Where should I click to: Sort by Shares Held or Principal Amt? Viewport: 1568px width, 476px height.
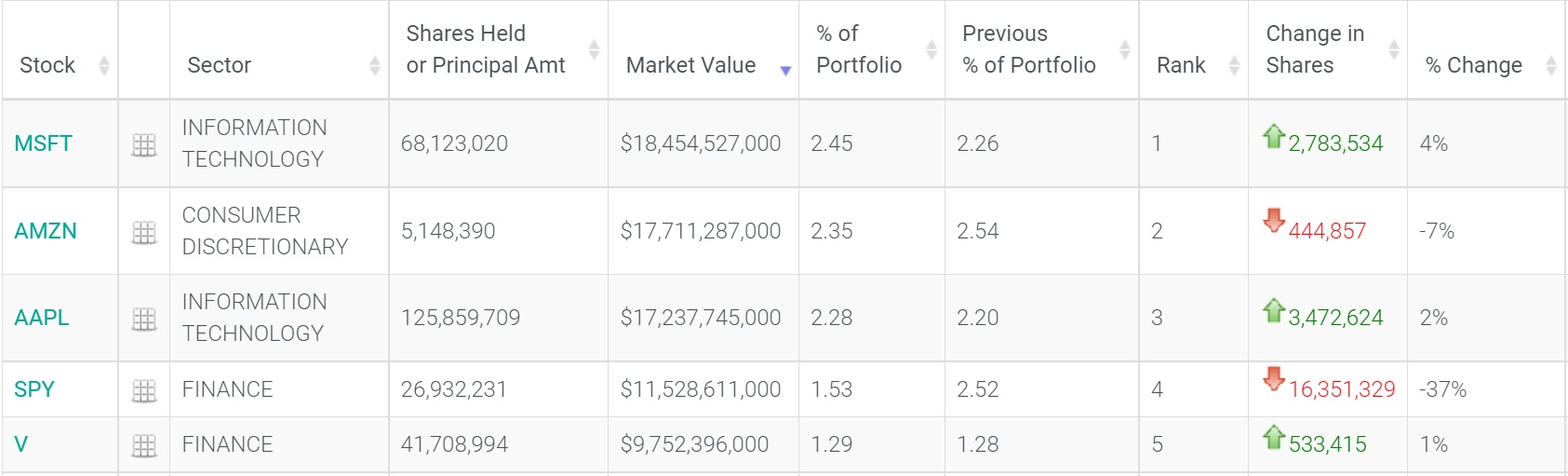pyautogui.click(x=594, y=49)
